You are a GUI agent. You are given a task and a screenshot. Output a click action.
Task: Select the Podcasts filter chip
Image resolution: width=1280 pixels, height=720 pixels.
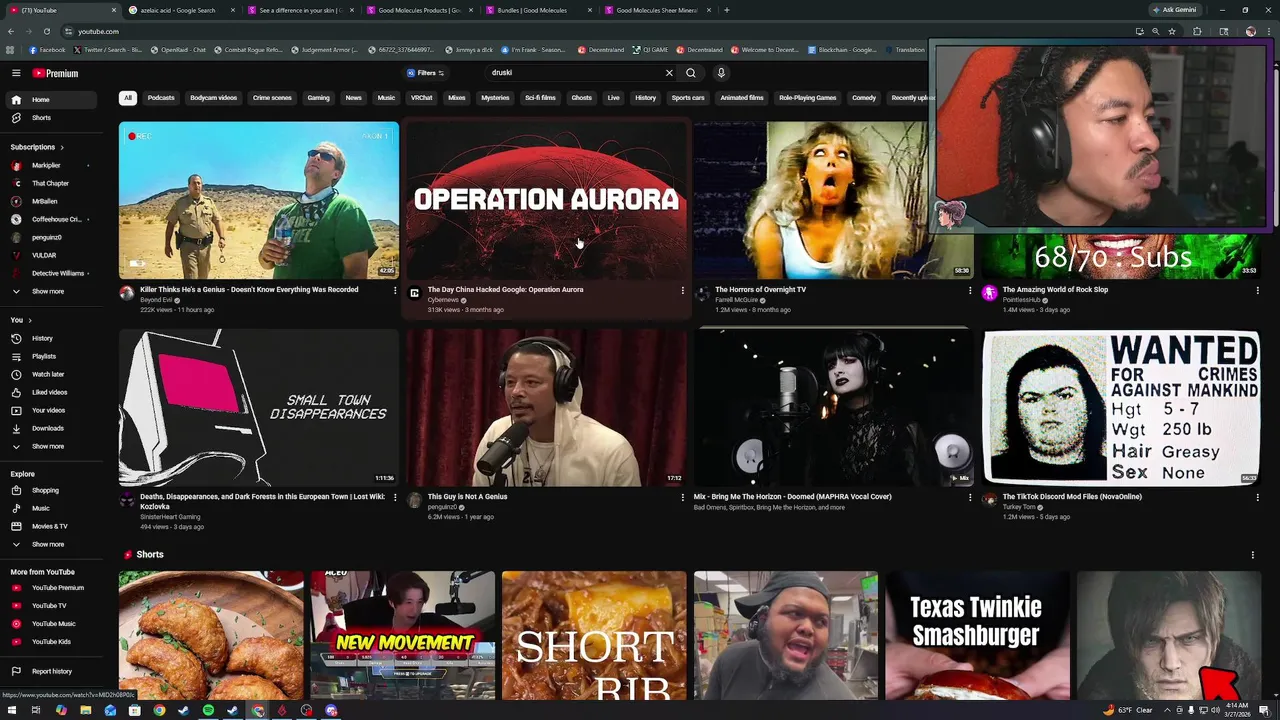click(161, 98)
